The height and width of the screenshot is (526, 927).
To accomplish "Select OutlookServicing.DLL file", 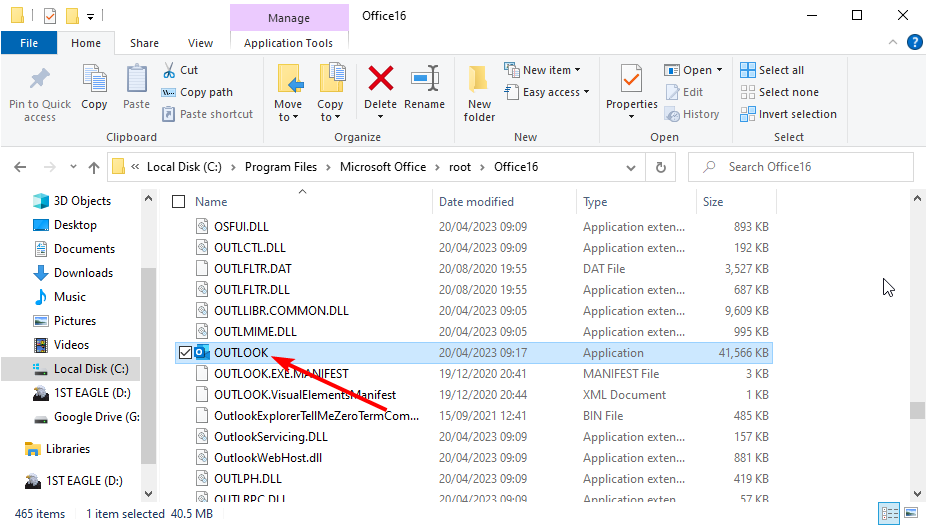I will tap(271, 437).
